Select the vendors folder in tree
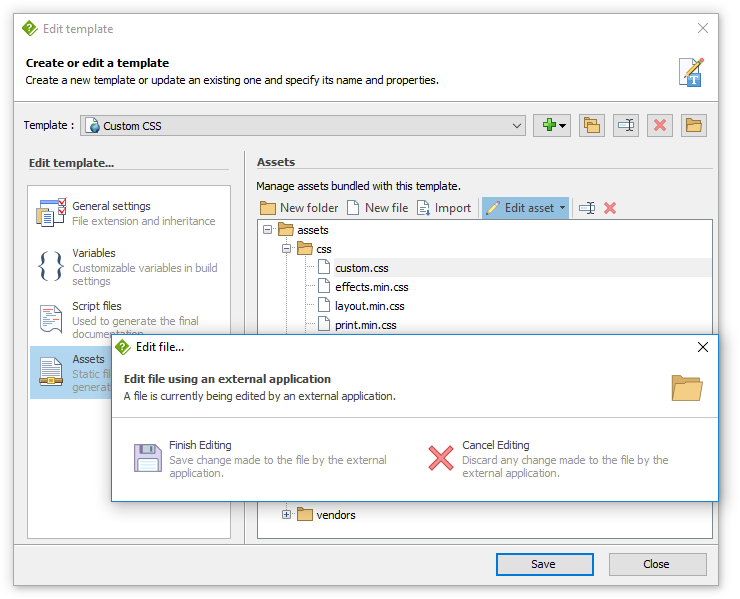This screenshot has width=740, height=599. click(336, 515)
